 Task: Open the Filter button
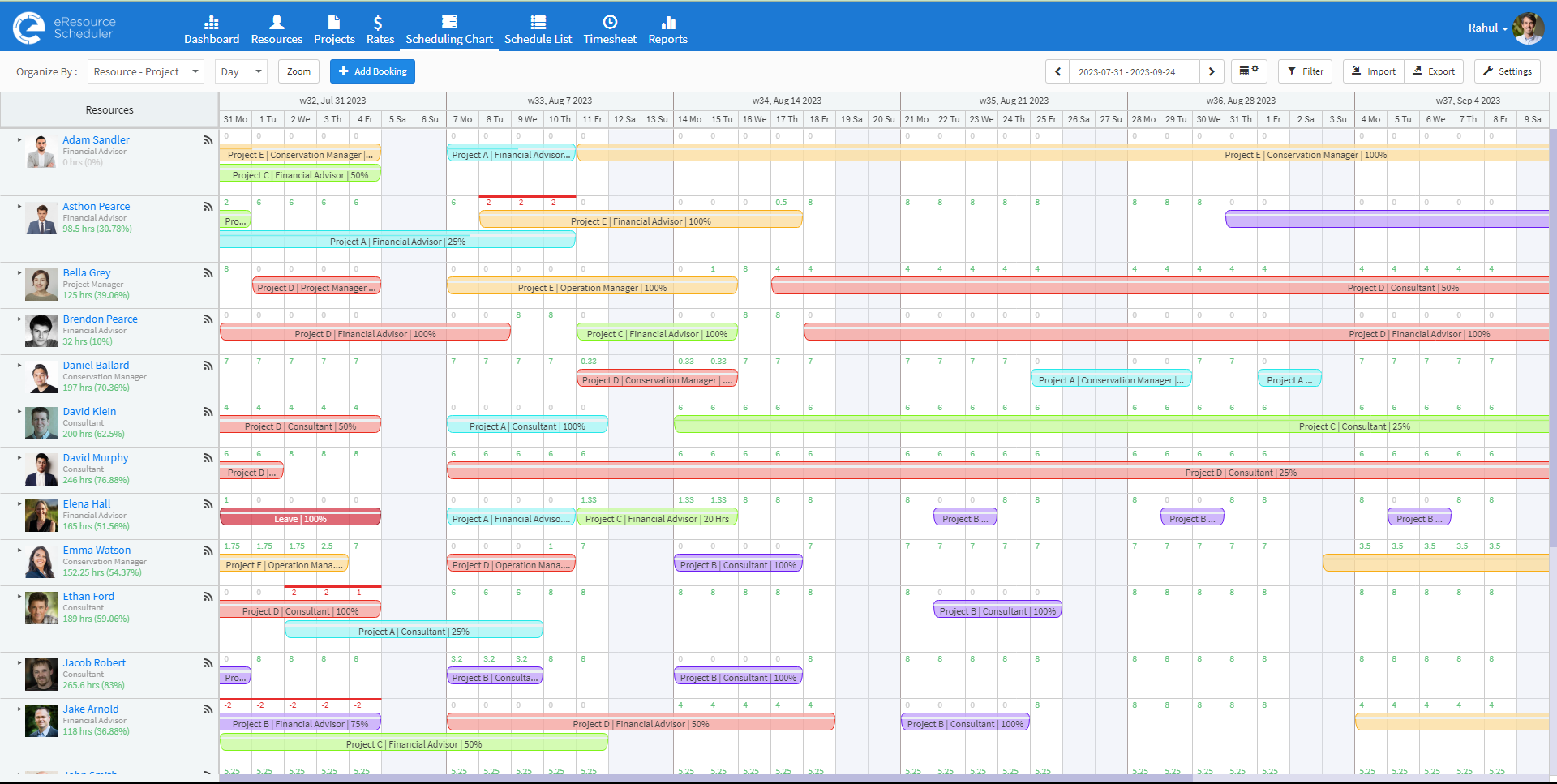click(1306, 71)
